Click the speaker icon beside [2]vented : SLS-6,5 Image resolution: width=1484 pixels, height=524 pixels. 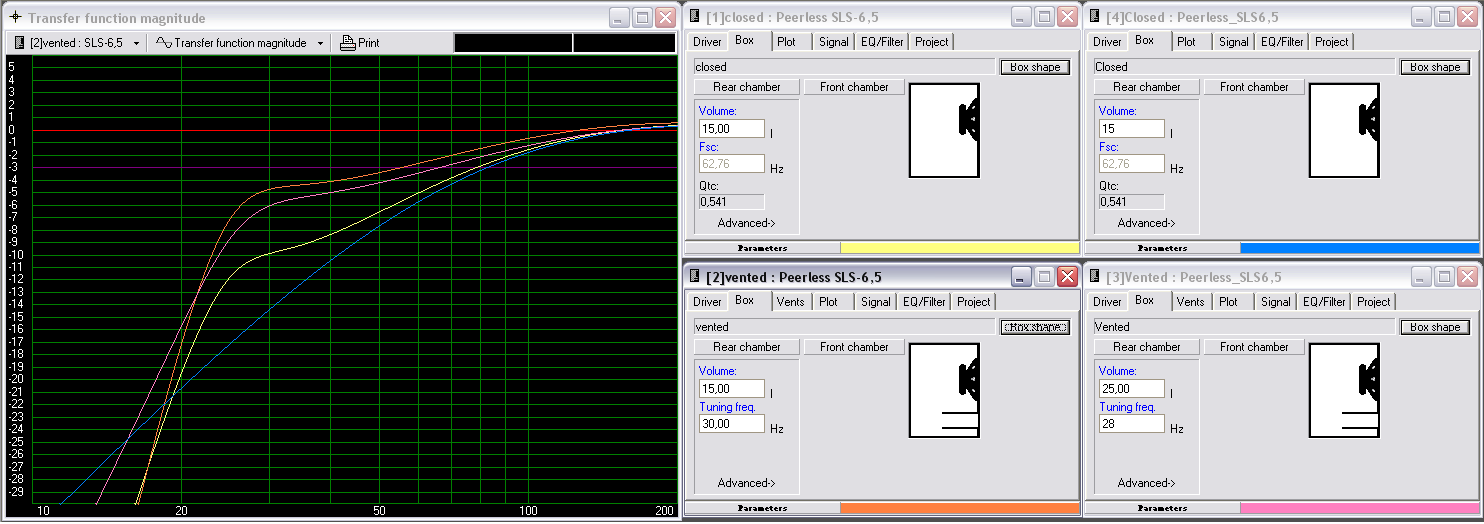pyautogui.click(x=20, y=43)
